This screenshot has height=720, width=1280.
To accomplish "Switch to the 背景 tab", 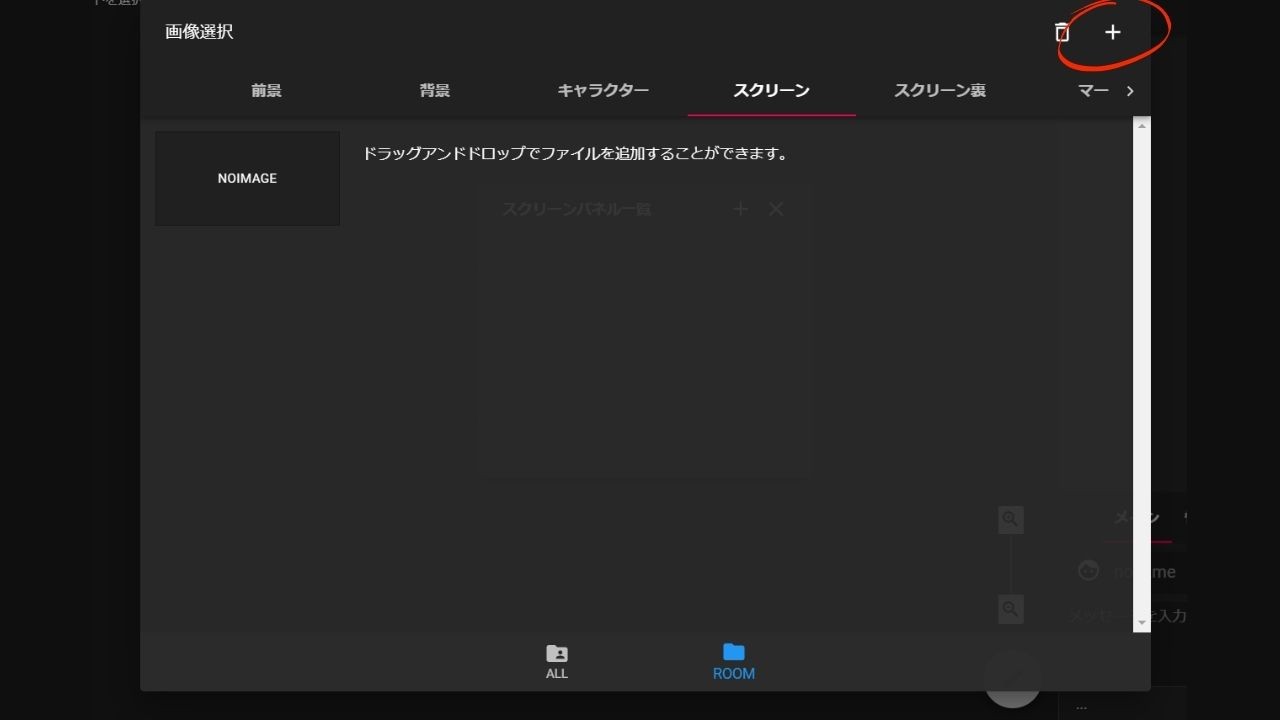I will tap(435, 90).
